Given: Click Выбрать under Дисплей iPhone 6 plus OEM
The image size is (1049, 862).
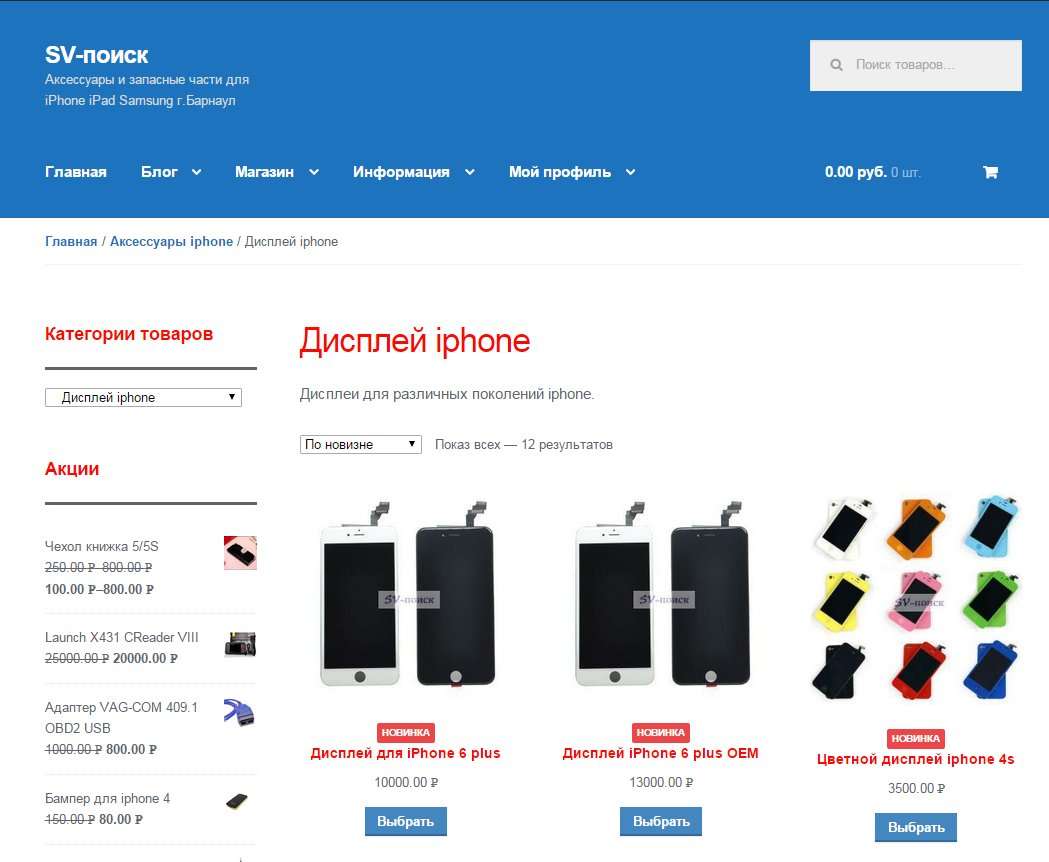Looking at the screenshot, I should tap(661, 821).
